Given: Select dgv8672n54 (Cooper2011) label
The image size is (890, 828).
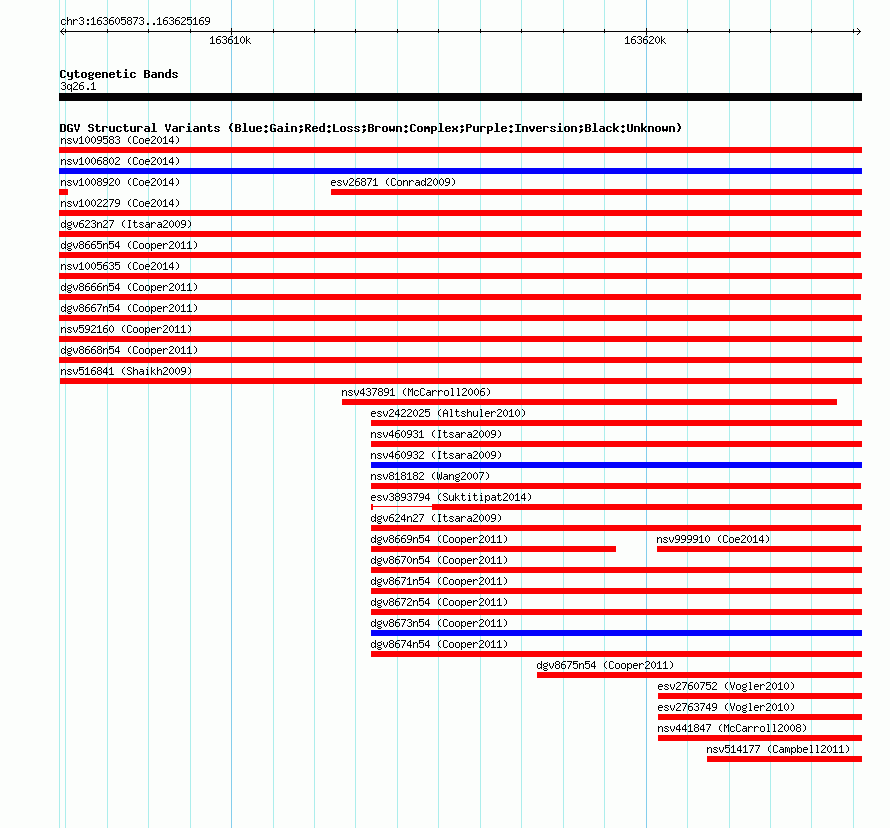Looking at the screenshot, I should click(x=439, y=602).
